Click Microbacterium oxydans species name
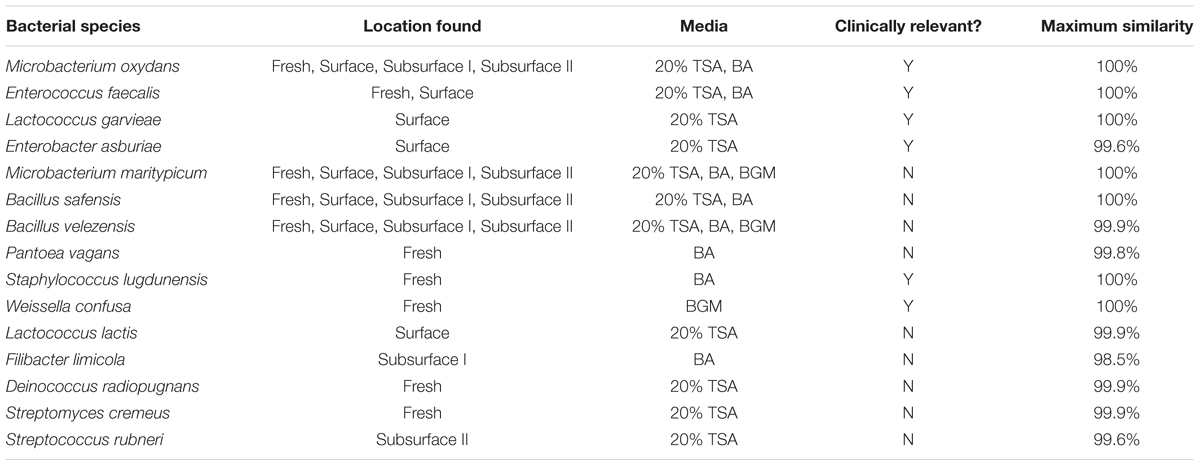Viewport: 1200px width, 466px height. click(77, 67)
